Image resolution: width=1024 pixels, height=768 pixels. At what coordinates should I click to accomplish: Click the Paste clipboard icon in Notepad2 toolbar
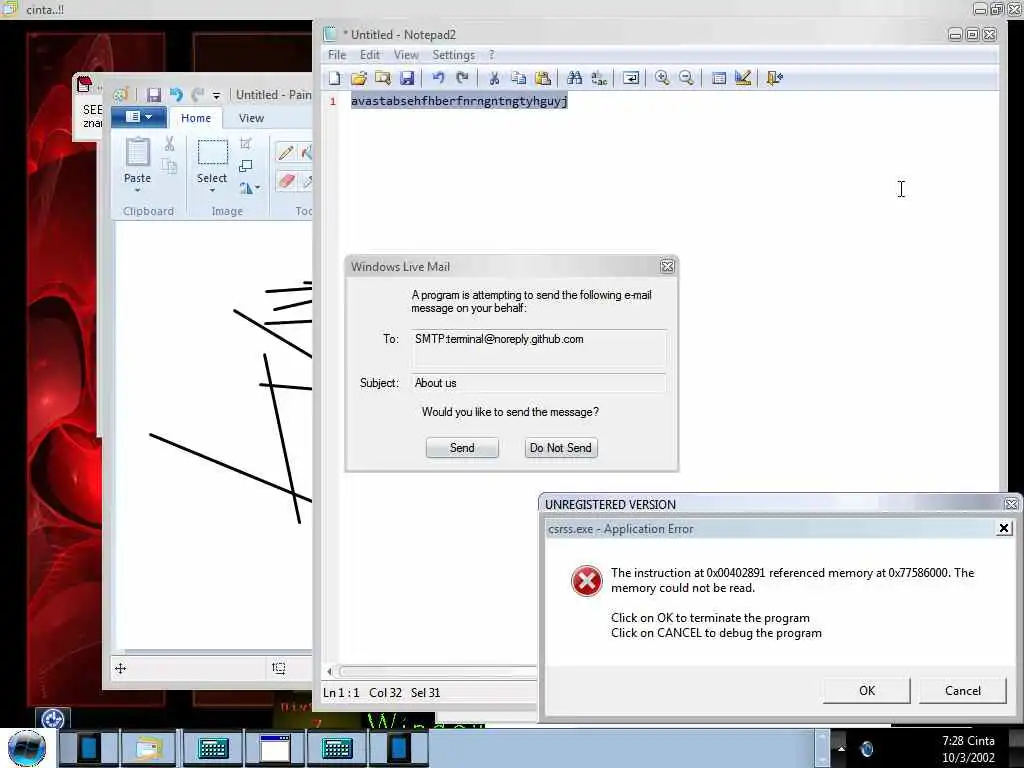(x=543, y=78)
